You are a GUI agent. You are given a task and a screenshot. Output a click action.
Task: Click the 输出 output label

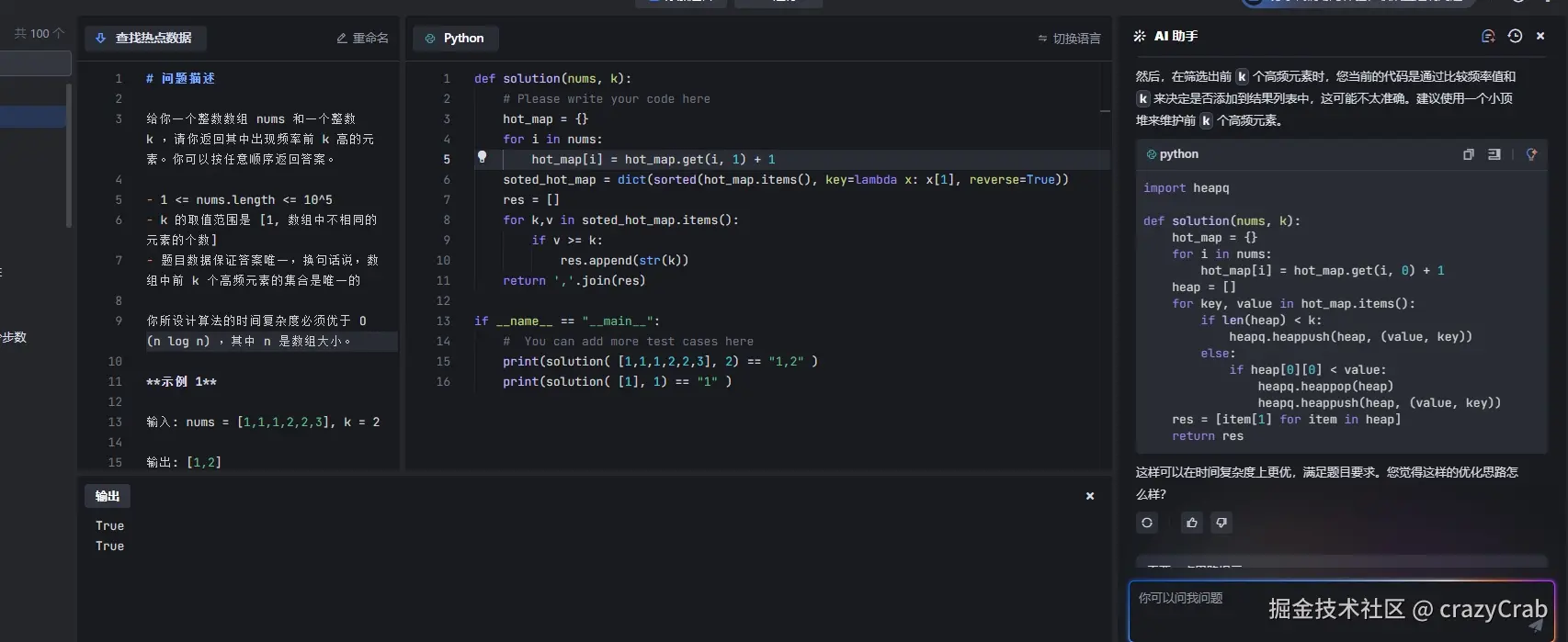108,496
